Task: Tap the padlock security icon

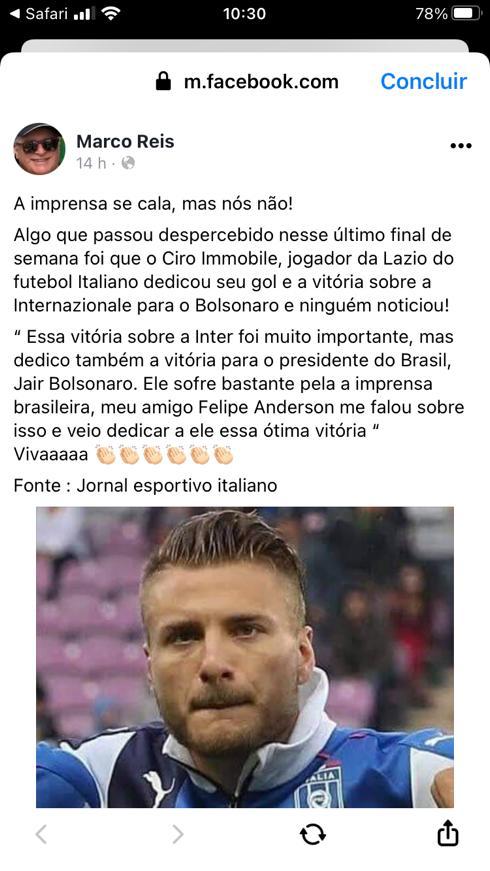Action: [x=163, y=81]
